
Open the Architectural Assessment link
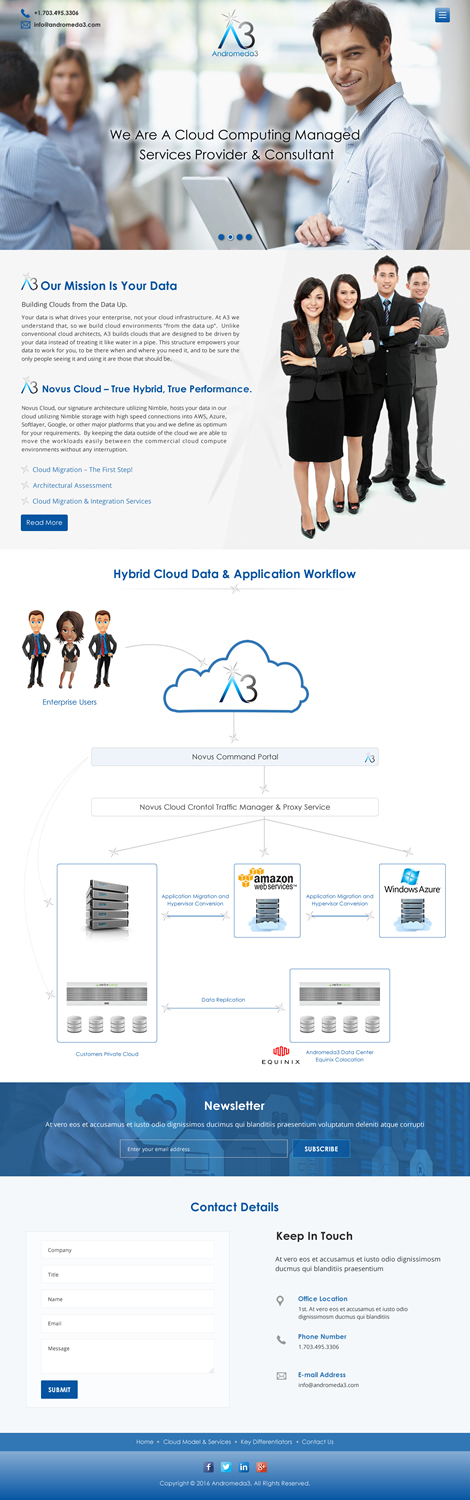(x=72, y=485)
